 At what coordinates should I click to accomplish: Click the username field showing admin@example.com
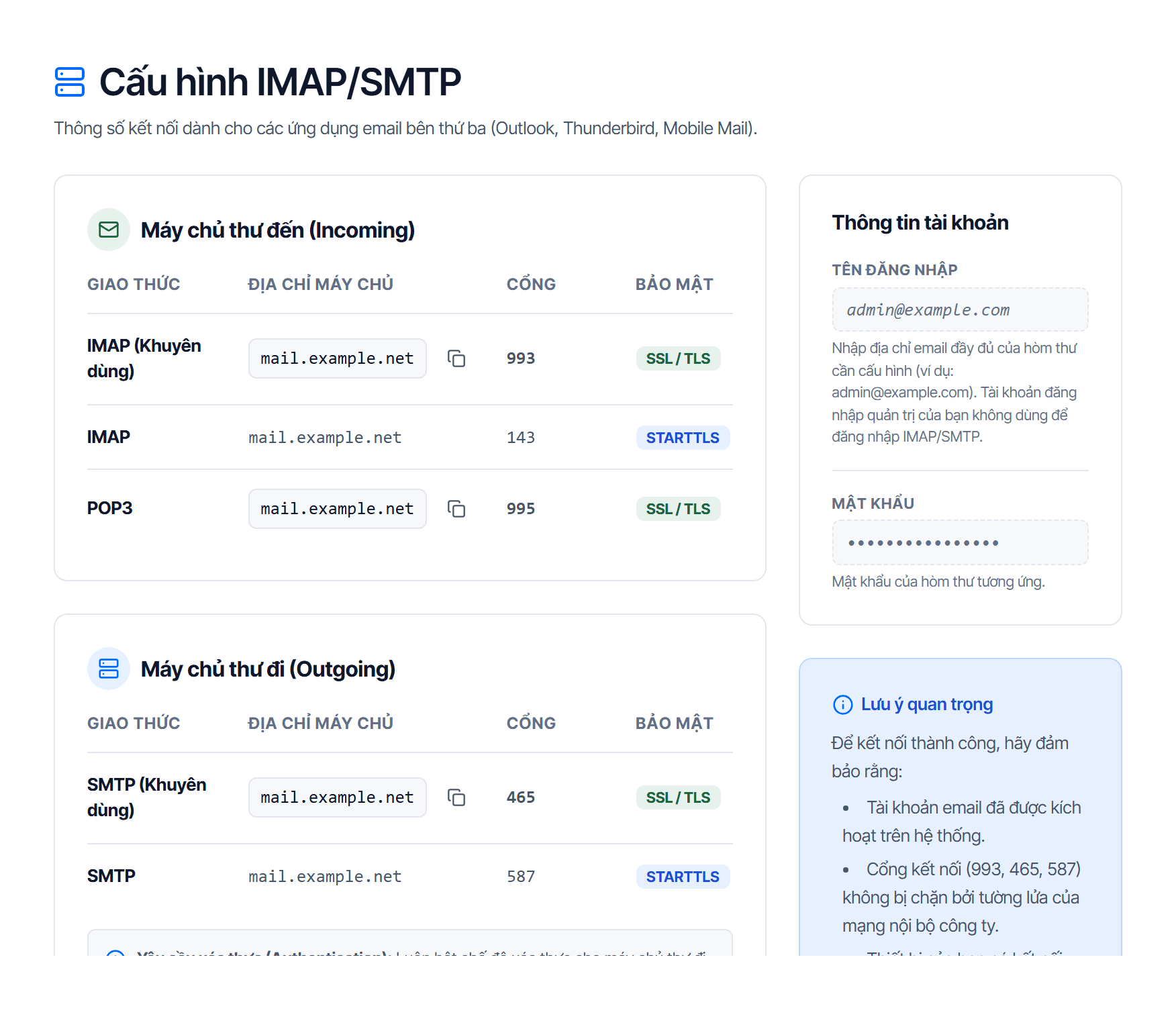click(x=960, y=309)
